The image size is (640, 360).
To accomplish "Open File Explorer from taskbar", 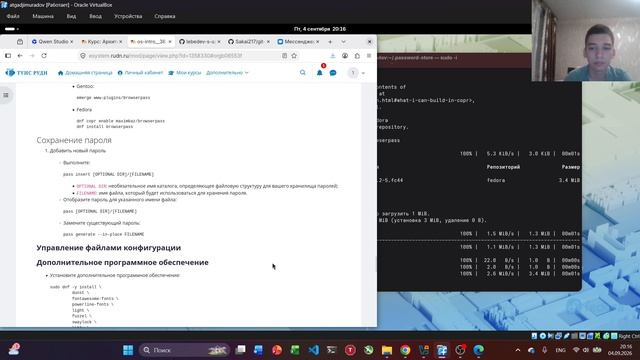I will 387,350.
